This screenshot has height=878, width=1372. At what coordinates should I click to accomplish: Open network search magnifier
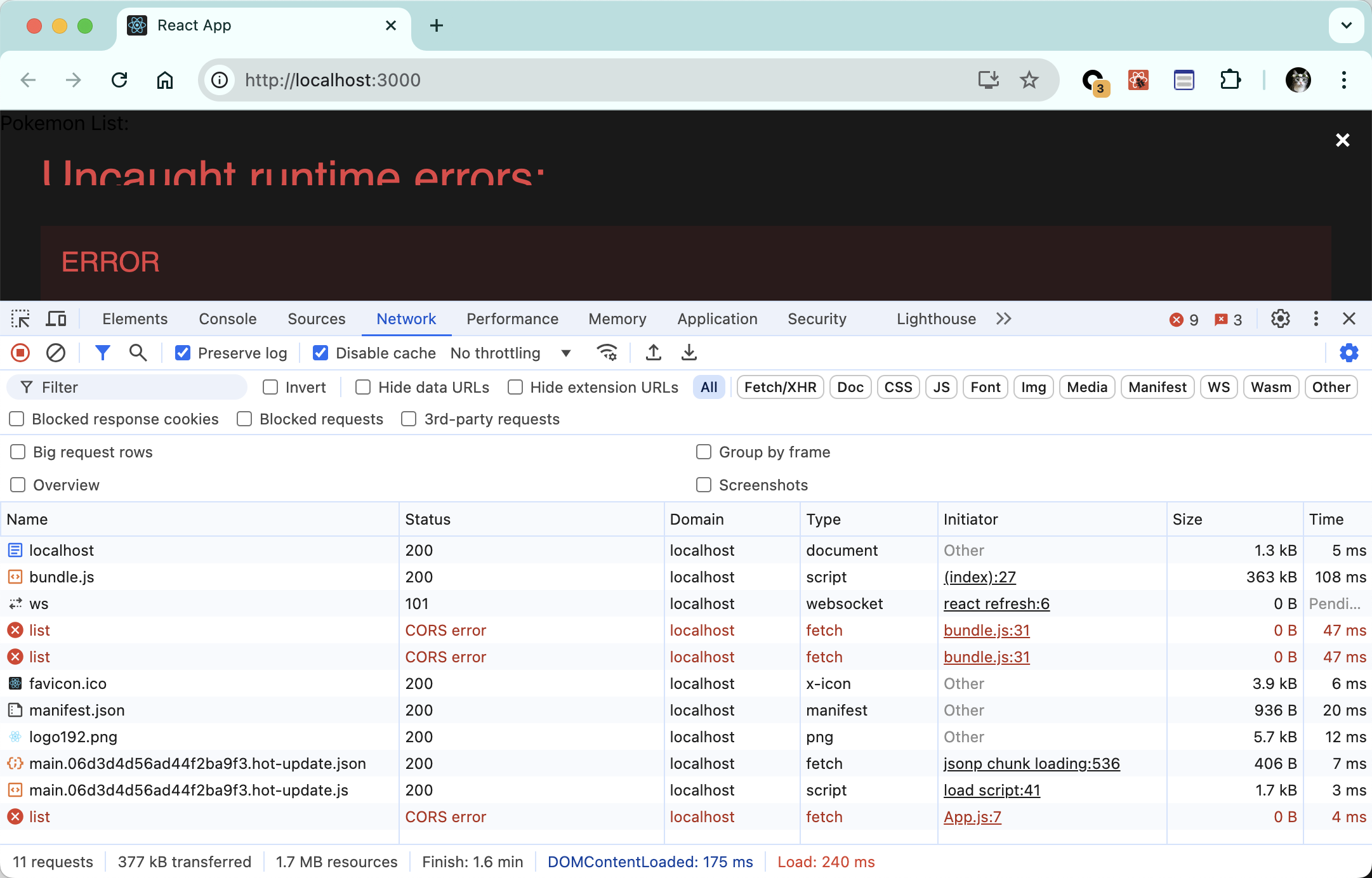[138, 353]
